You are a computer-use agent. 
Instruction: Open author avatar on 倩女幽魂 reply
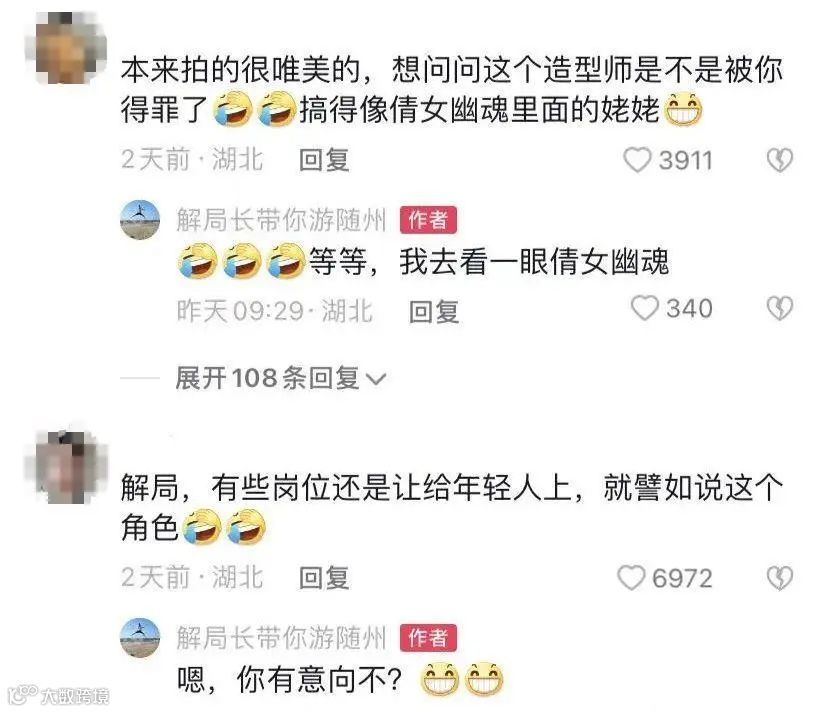[140, 220]
